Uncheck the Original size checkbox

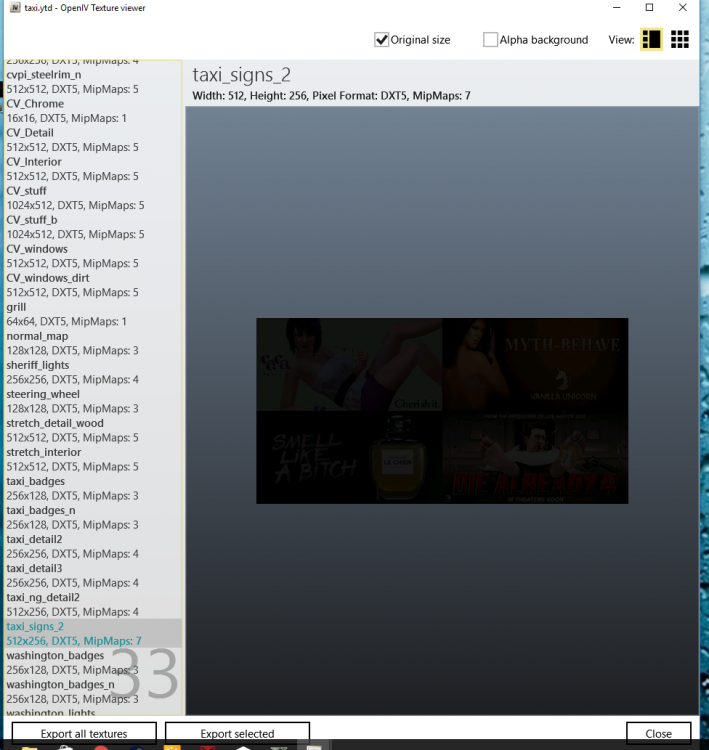coord(381,40)
